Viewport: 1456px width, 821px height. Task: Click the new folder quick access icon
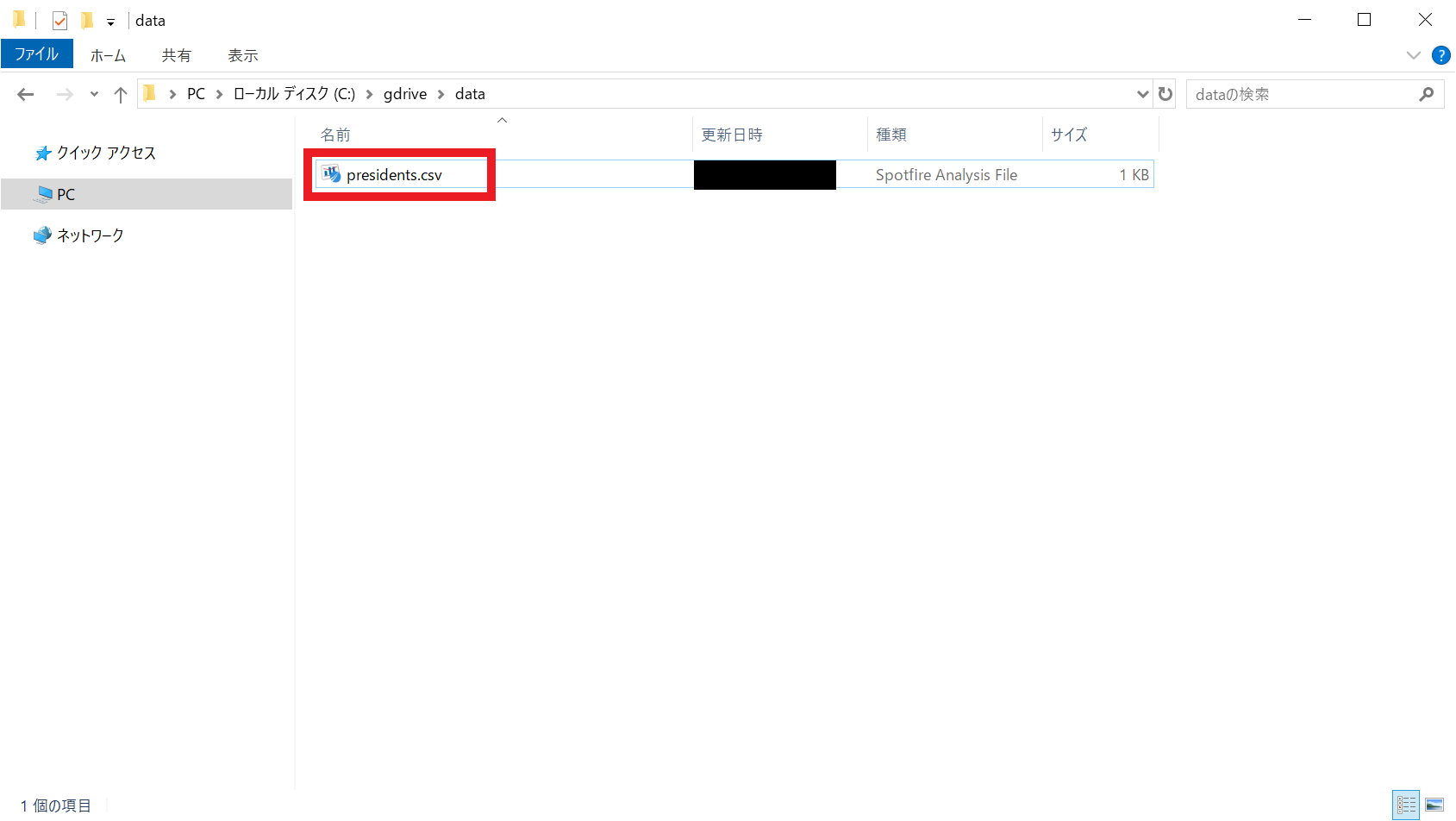86,20
